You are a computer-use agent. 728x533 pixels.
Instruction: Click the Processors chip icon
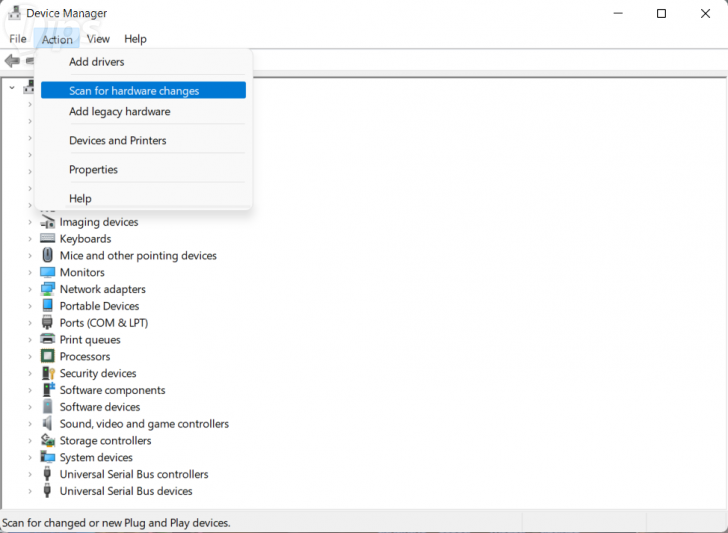[x=47, y=356]
